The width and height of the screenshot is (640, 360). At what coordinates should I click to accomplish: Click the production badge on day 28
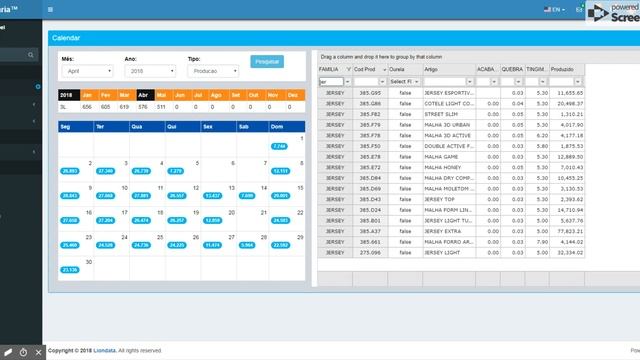point(247,245)
